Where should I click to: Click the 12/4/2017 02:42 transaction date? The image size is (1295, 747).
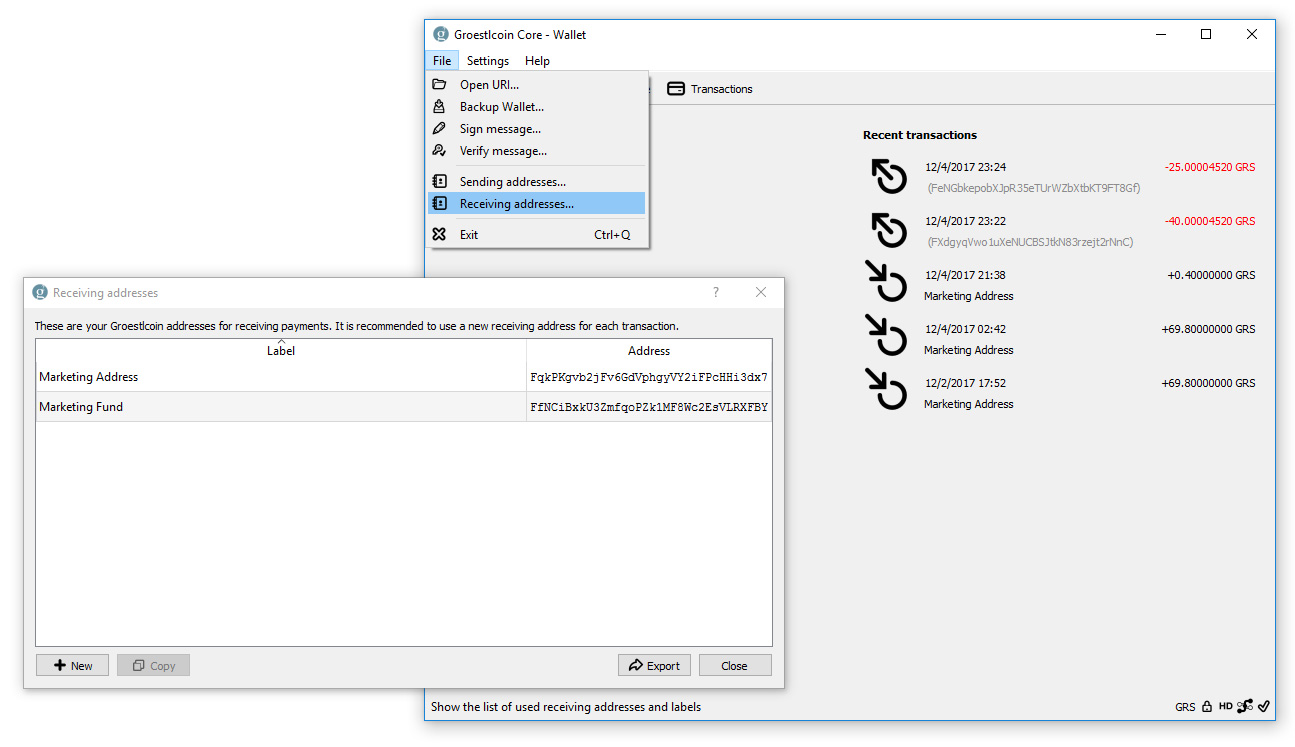(x=965, y=329)
